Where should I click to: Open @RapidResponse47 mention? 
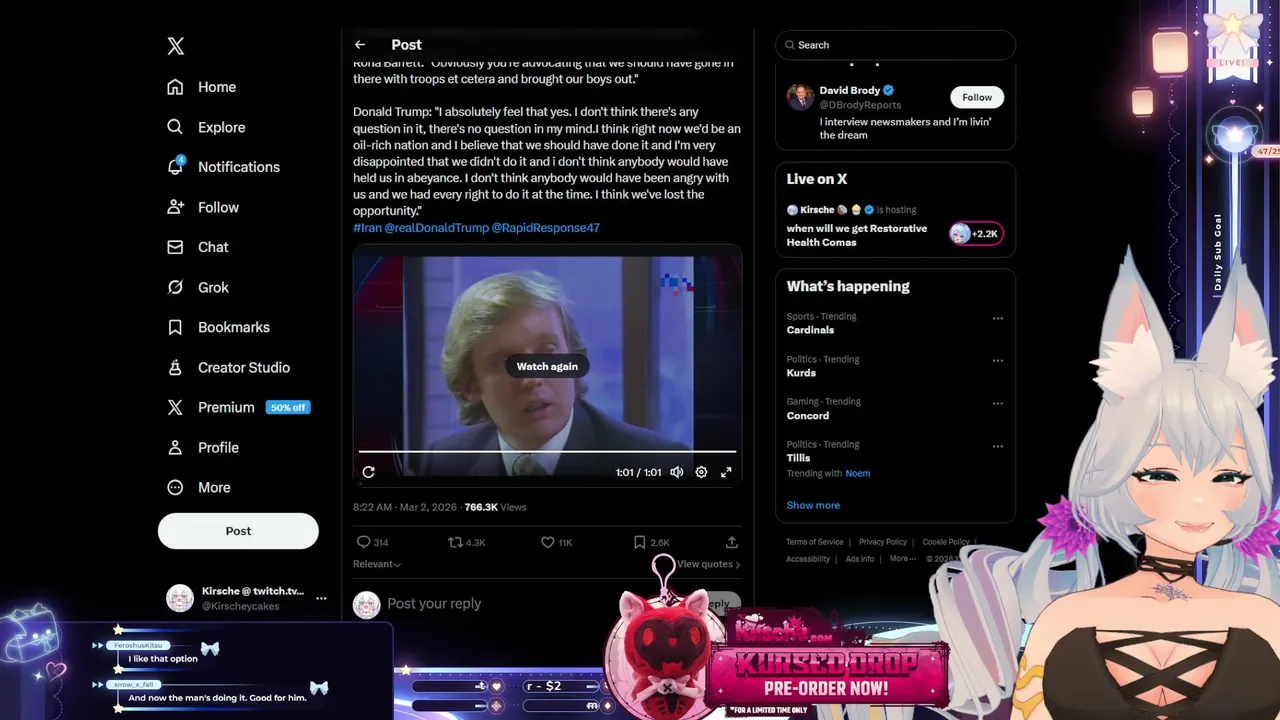(x=546, y=228)
